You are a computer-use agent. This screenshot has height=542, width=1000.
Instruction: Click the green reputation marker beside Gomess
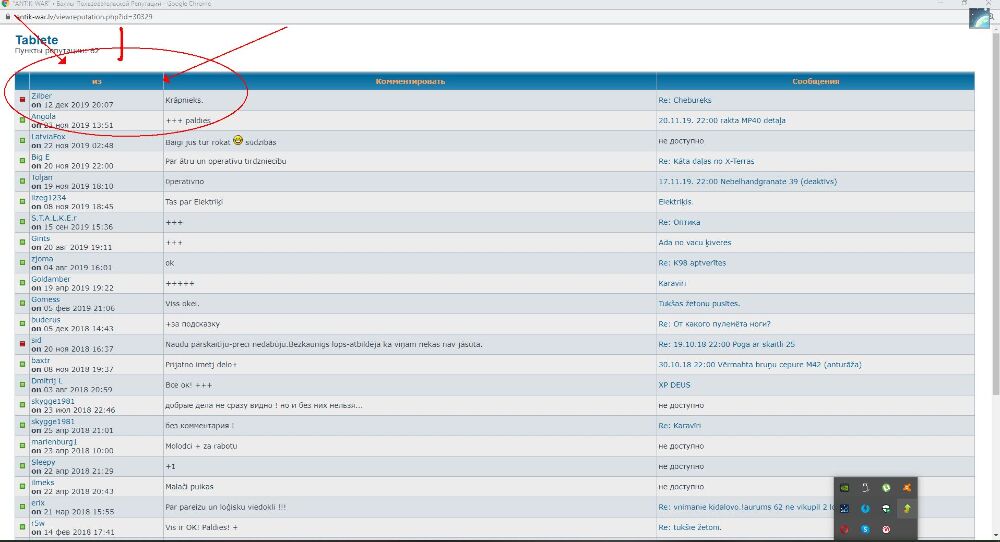coord(22,304)
